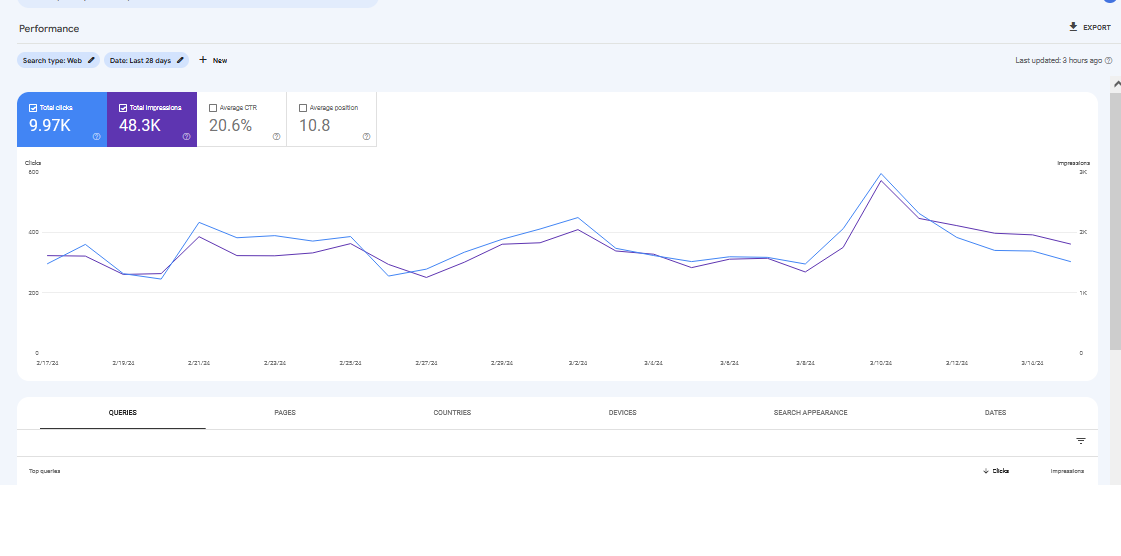Open help icon on Average position card
The image size is (1121, 556).
tap(366, 136)
